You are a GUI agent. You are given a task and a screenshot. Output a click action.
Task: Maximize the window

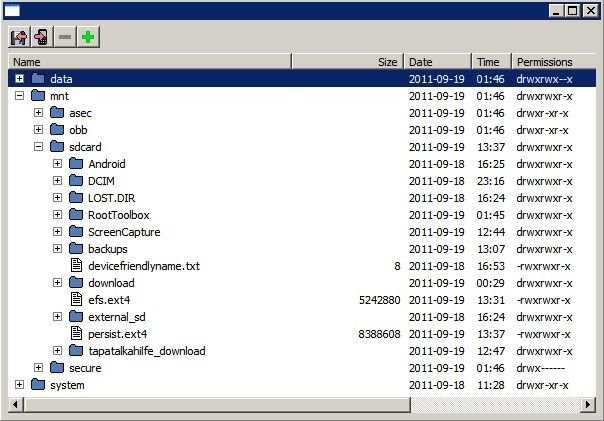(573, 10)
